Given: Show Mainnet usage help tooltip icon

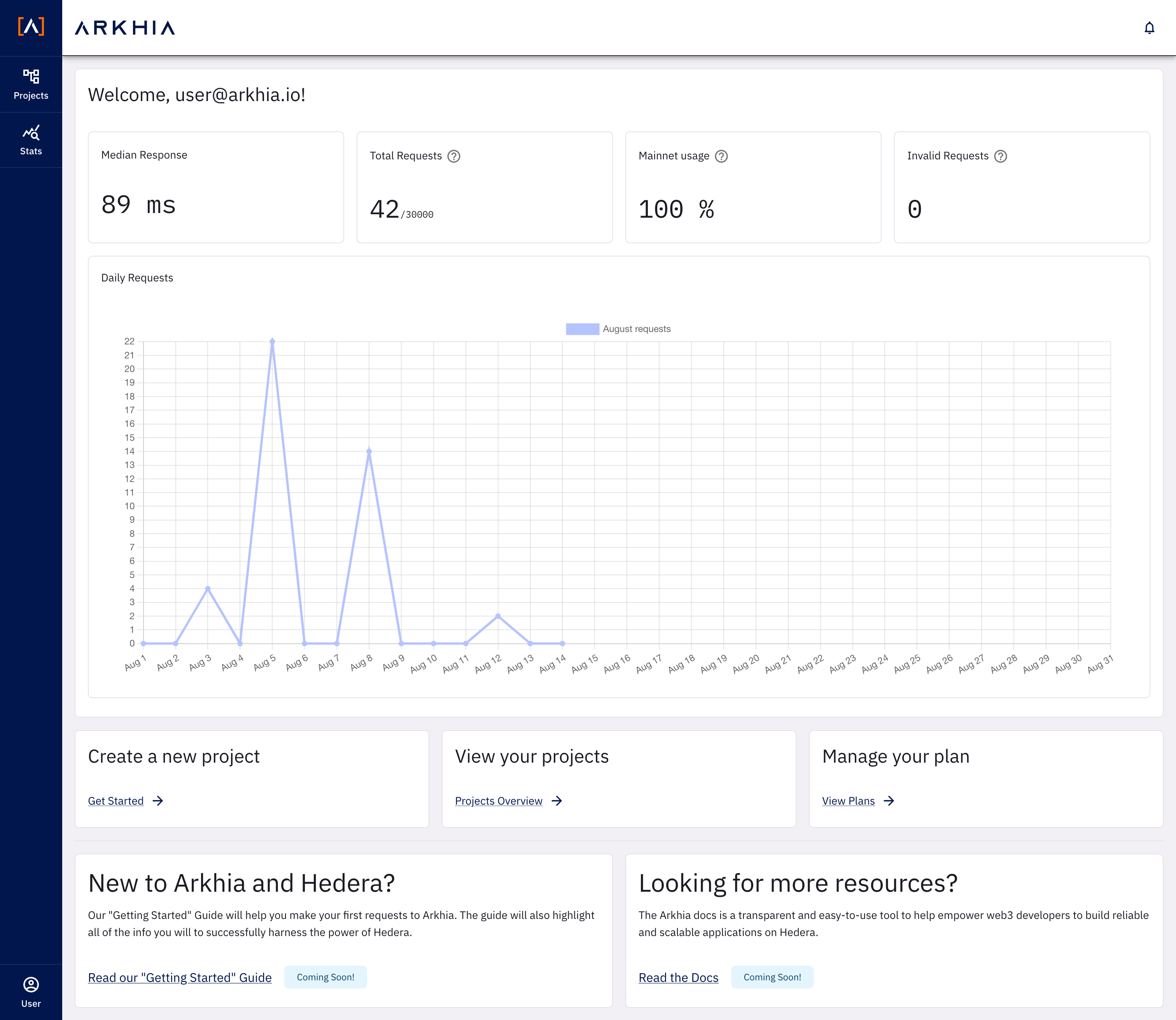Looking at the screenshot, I should pos(721,156).
